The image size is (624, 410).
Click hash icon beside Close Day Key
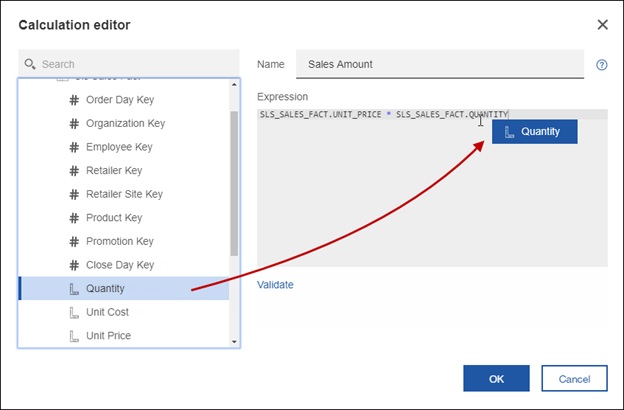(x=74, y=265)
